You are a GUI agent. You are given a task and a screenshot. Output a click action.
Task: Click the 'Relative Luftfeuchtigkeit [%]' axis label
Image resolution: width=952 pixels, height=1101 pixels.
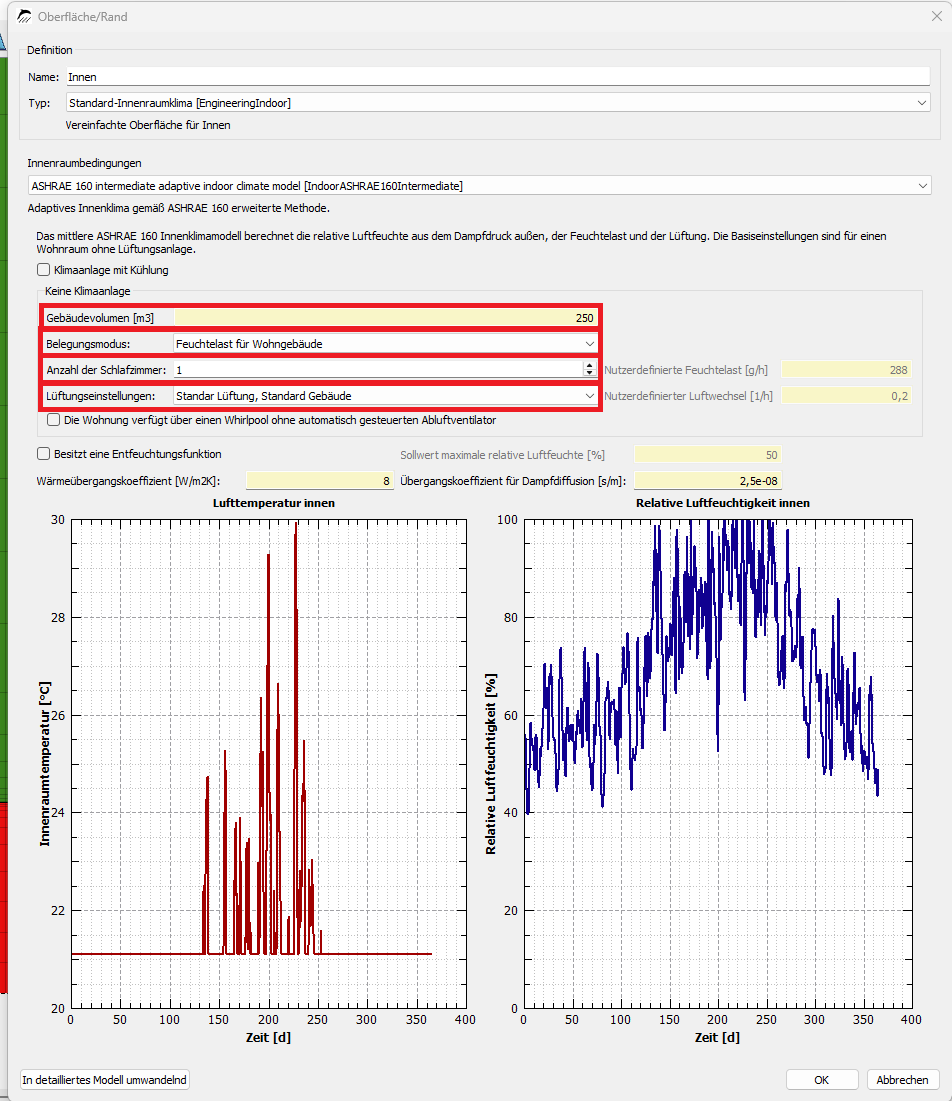pos(491,764)
